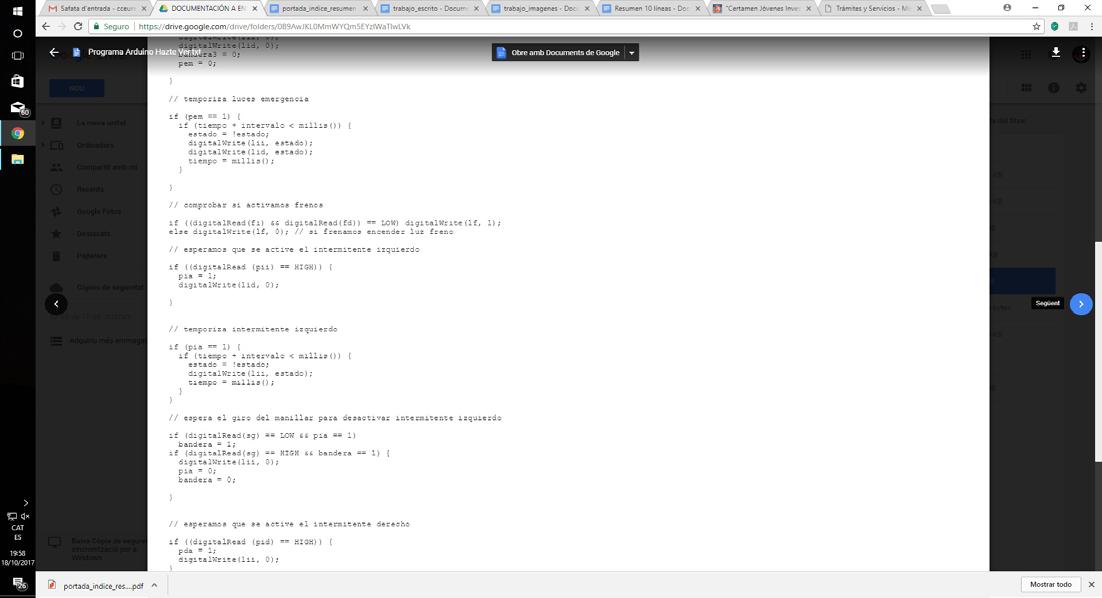Switch to the 'portada_indice_resumen' tab
1102x598 pixels.
(x=319, y=8)
